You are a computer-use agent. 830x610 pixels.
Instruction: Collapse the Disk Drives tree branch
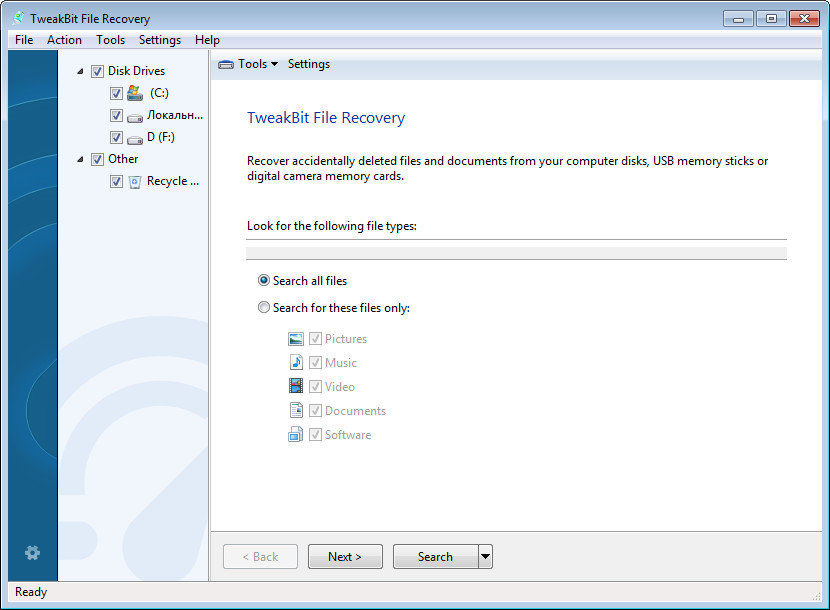tap(81, 70)
